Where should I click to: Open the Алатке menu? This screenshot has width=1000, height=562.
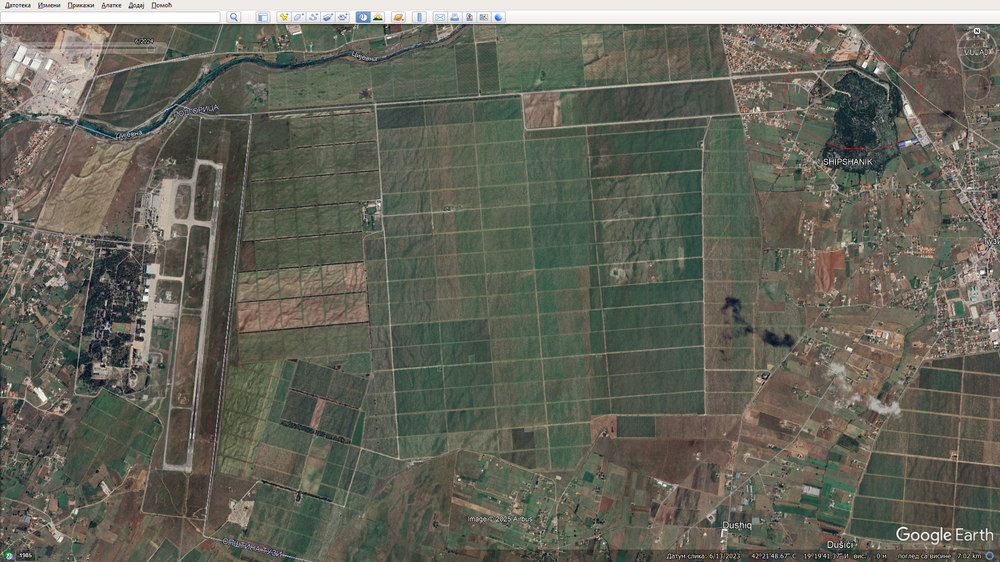click(111, 5)
